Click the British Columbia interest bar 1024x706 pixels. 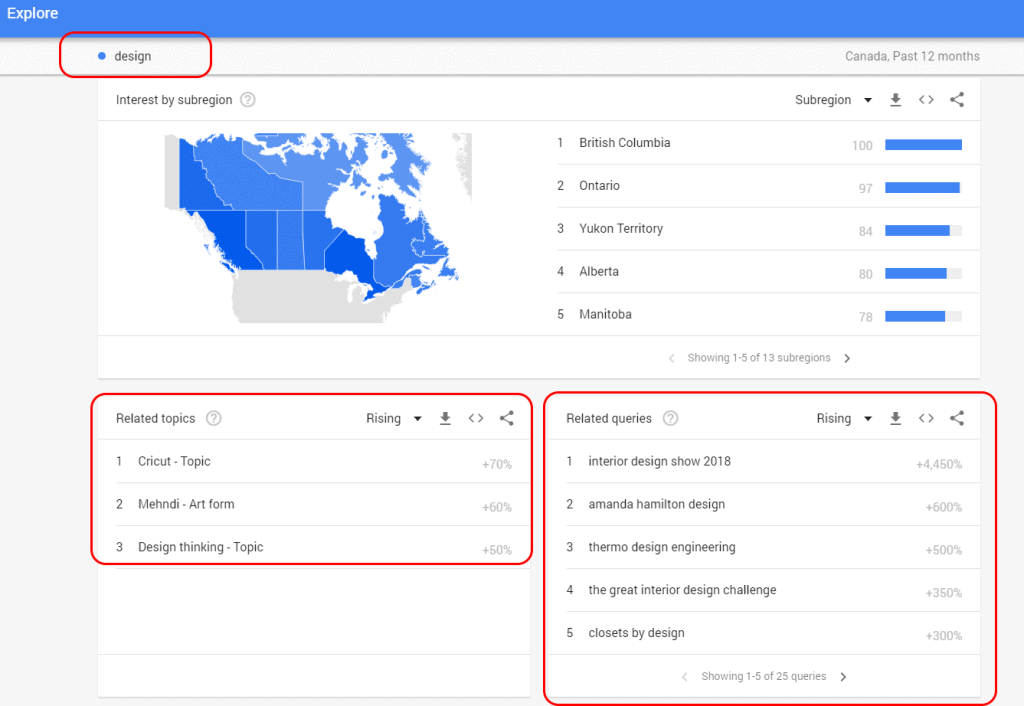(922, 144)
